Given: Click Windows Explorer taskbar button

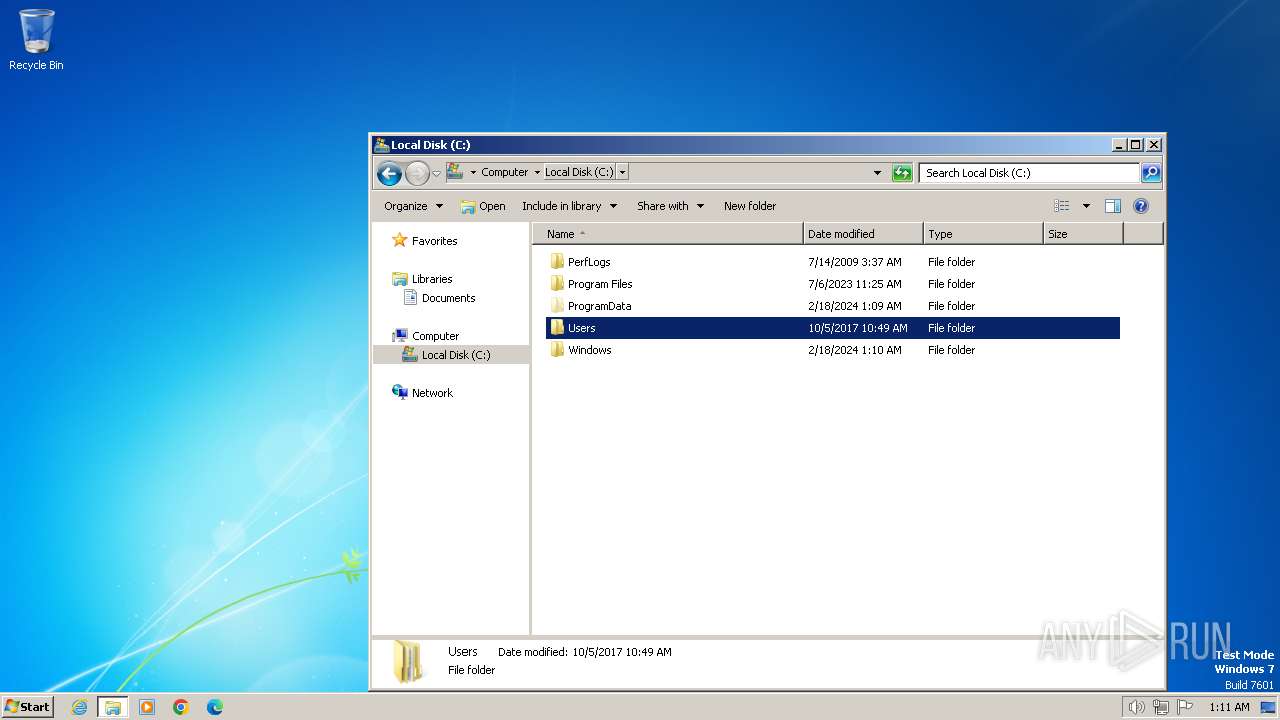Looking at the screenshot, I should 113,707.
